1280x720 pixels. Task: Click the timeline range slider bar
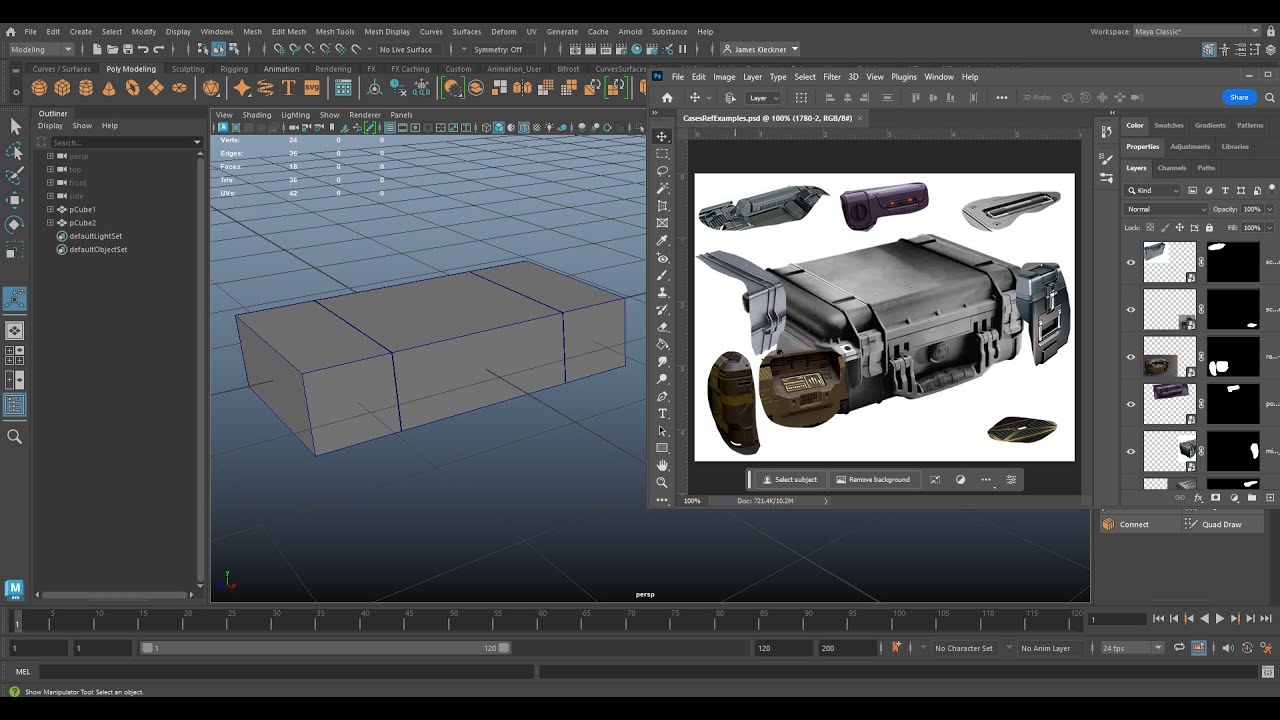pos(325,648)
